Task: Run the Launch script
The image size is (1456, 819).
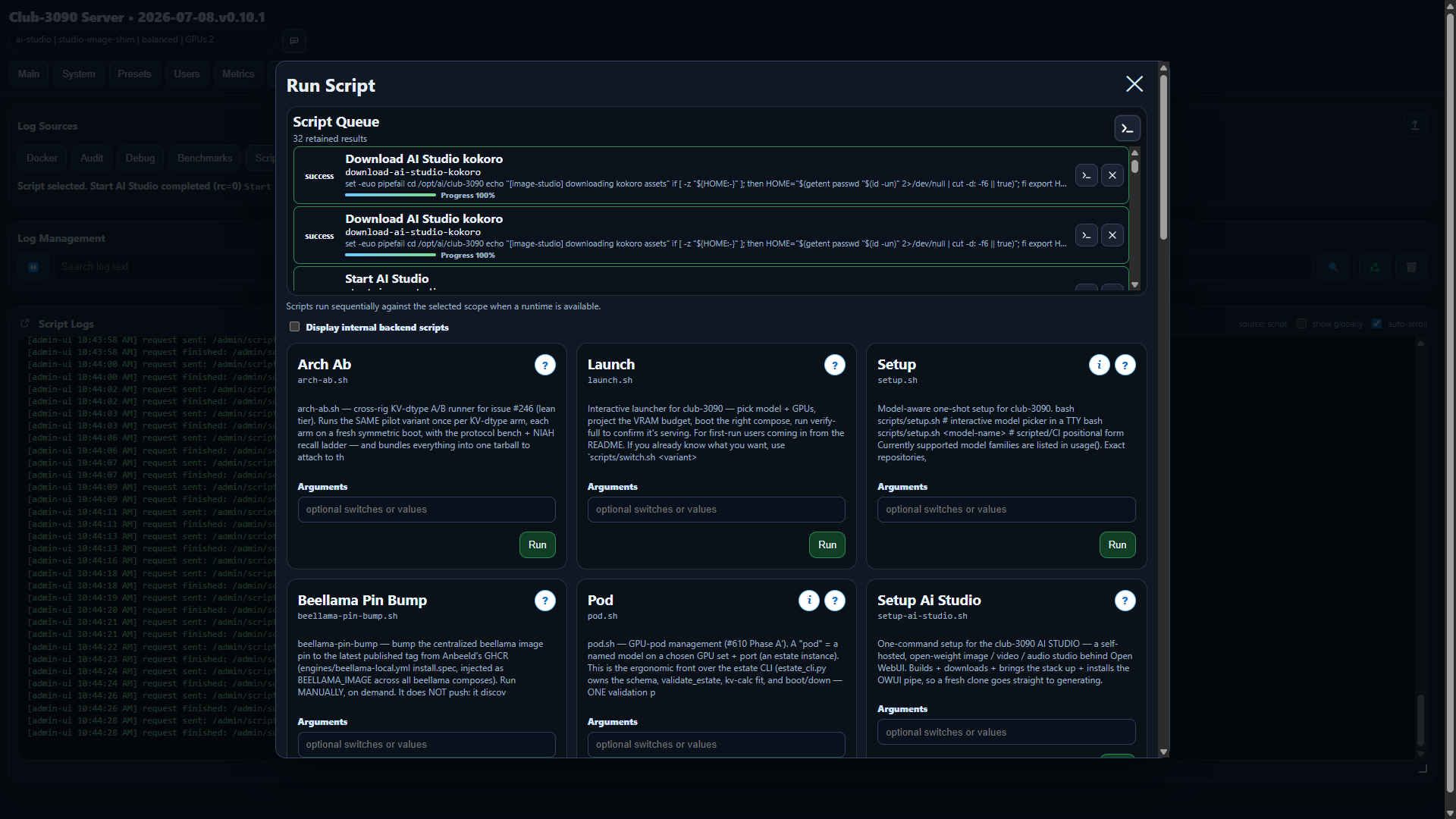Action: (827, 545)
